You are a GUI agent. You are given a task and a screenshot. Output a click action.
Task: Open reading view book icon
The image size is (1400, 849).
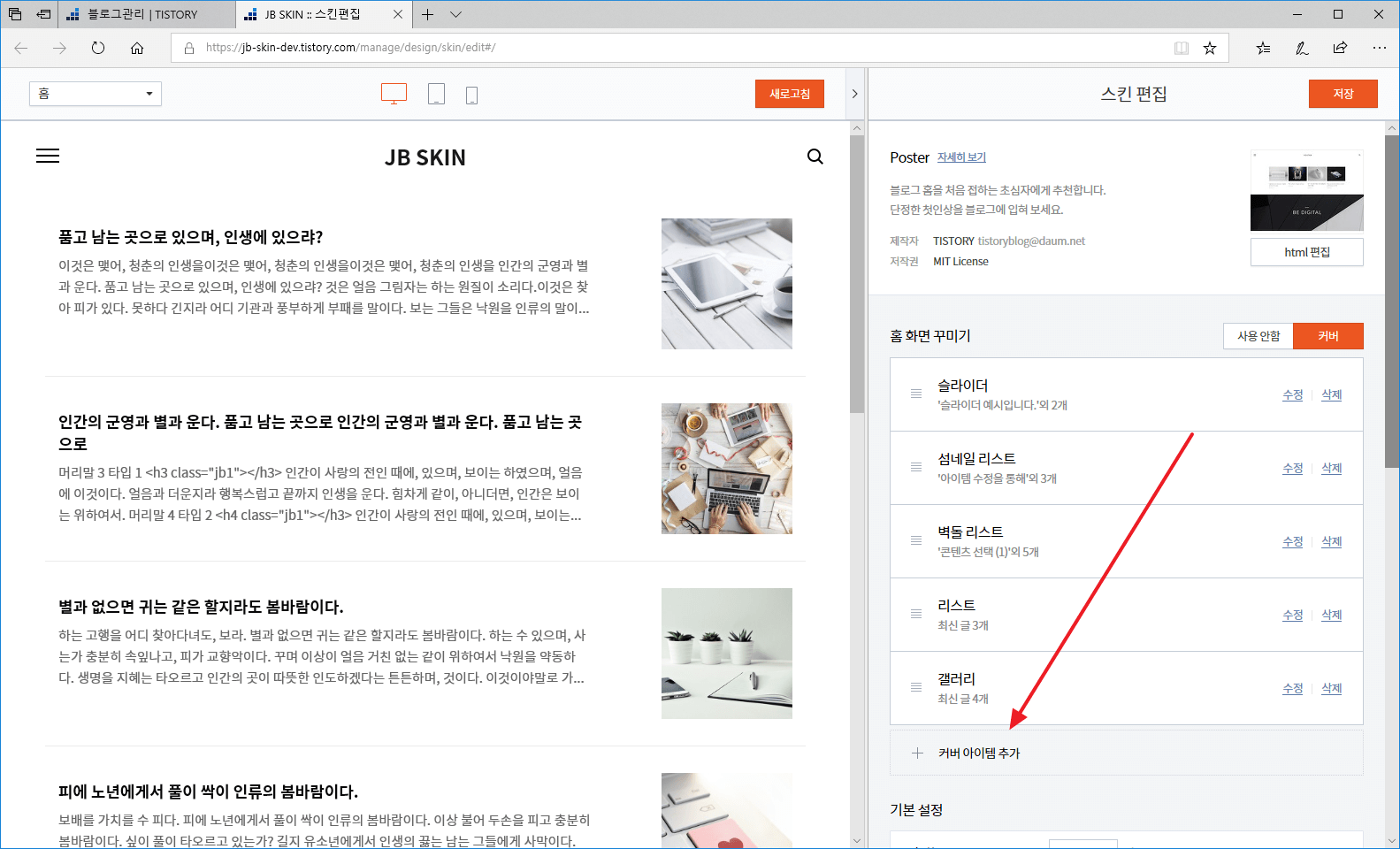pyautogui.click(x=1182, y=48)
